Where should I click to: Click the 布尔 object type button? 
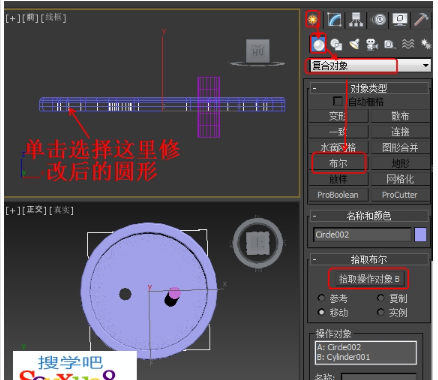338,163
